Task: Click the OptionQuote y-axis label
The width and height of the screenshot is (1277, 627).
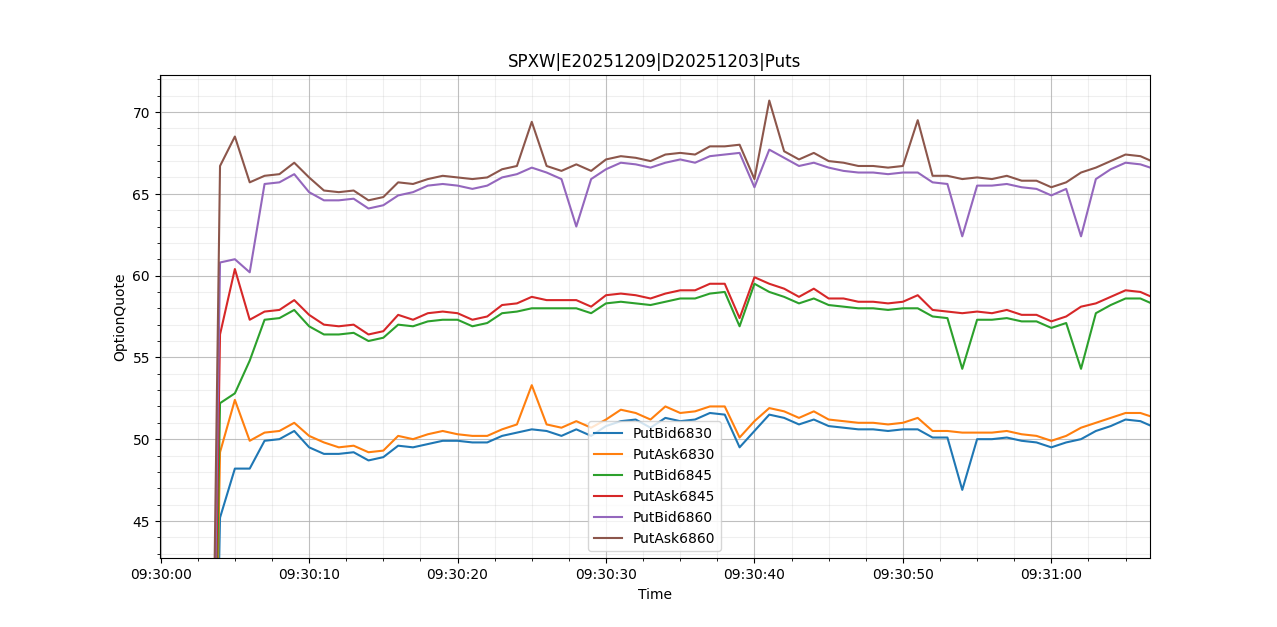Action: coord(120,317)
